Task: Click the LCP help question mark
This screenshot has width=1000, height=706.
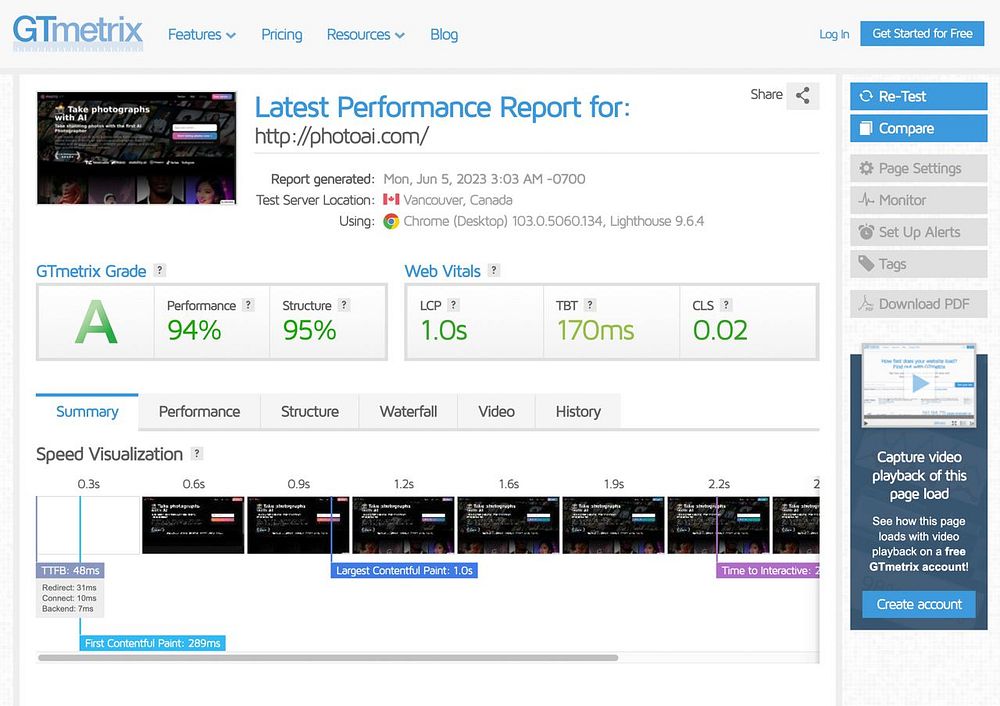Action: [453, 305]
